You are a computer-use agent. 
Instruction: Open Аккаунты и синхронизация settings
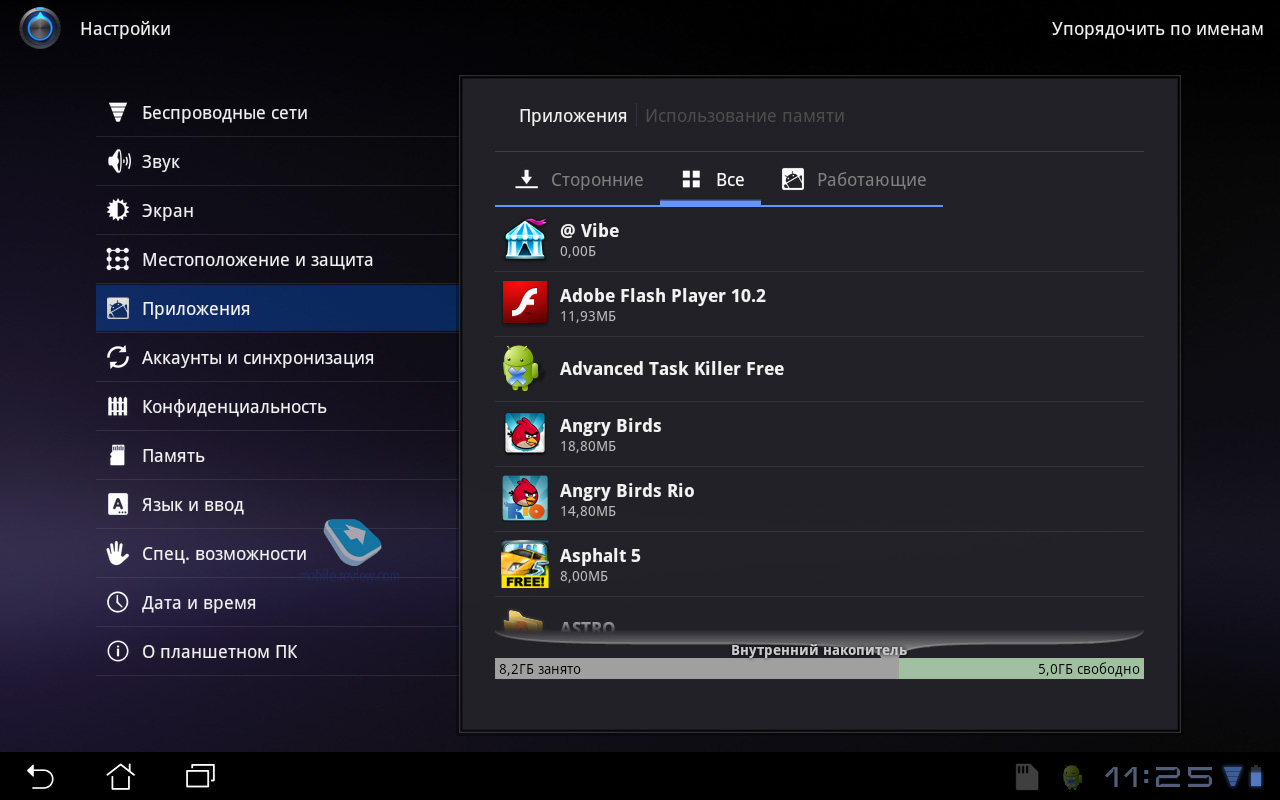277,357
